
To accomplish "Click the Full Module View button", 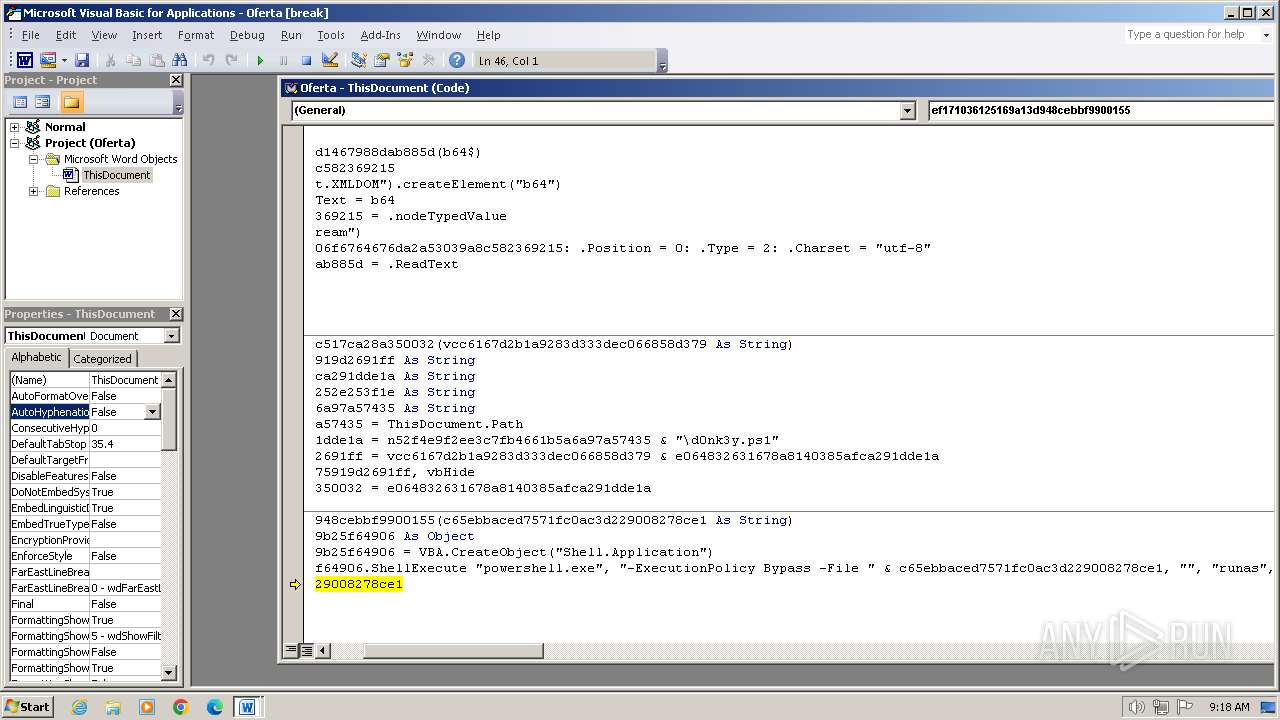I will click(x=306, y=651).
